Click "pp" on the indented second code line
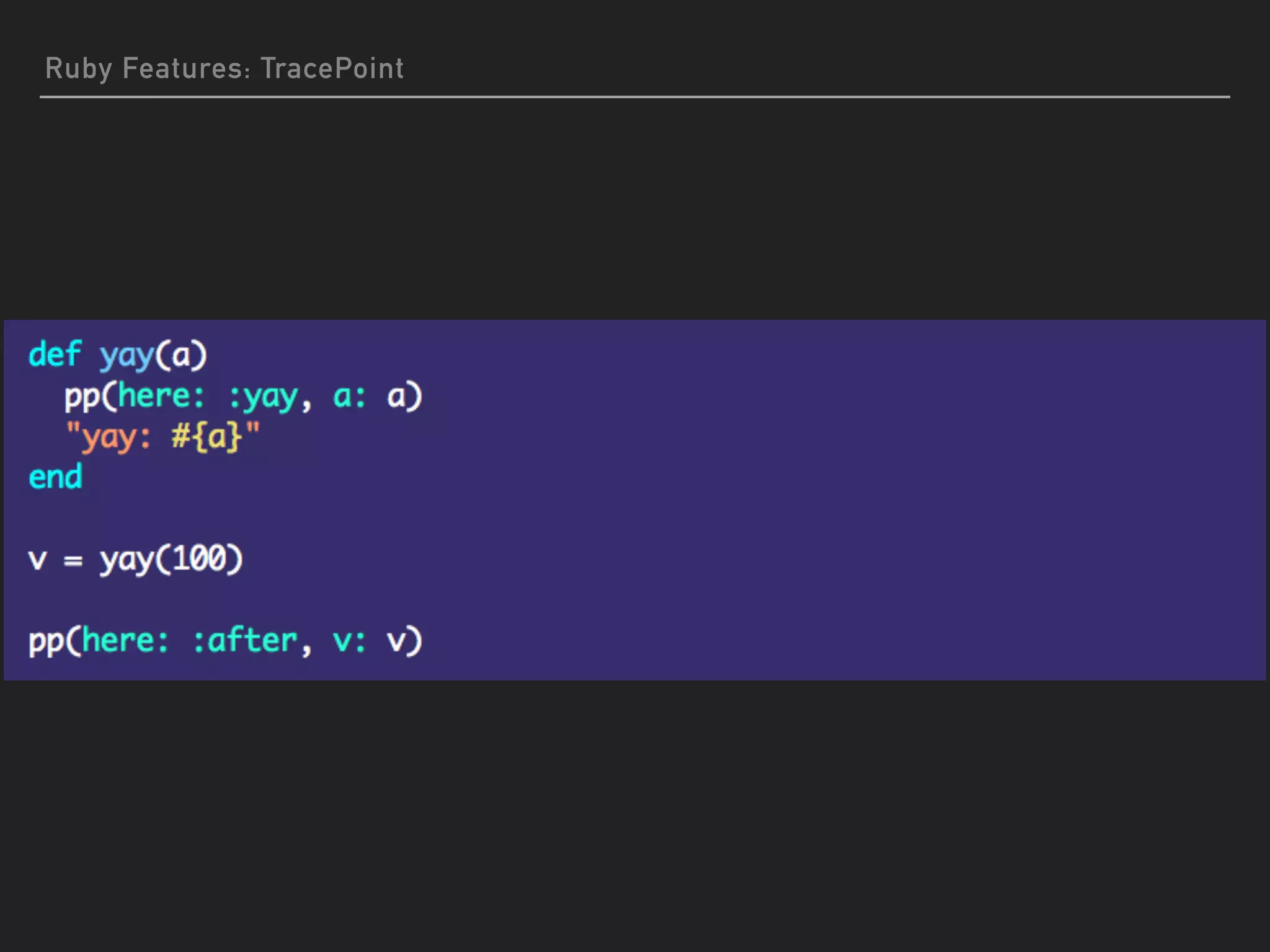Viewport: 1270px width, 952px height. pos(82,397)
